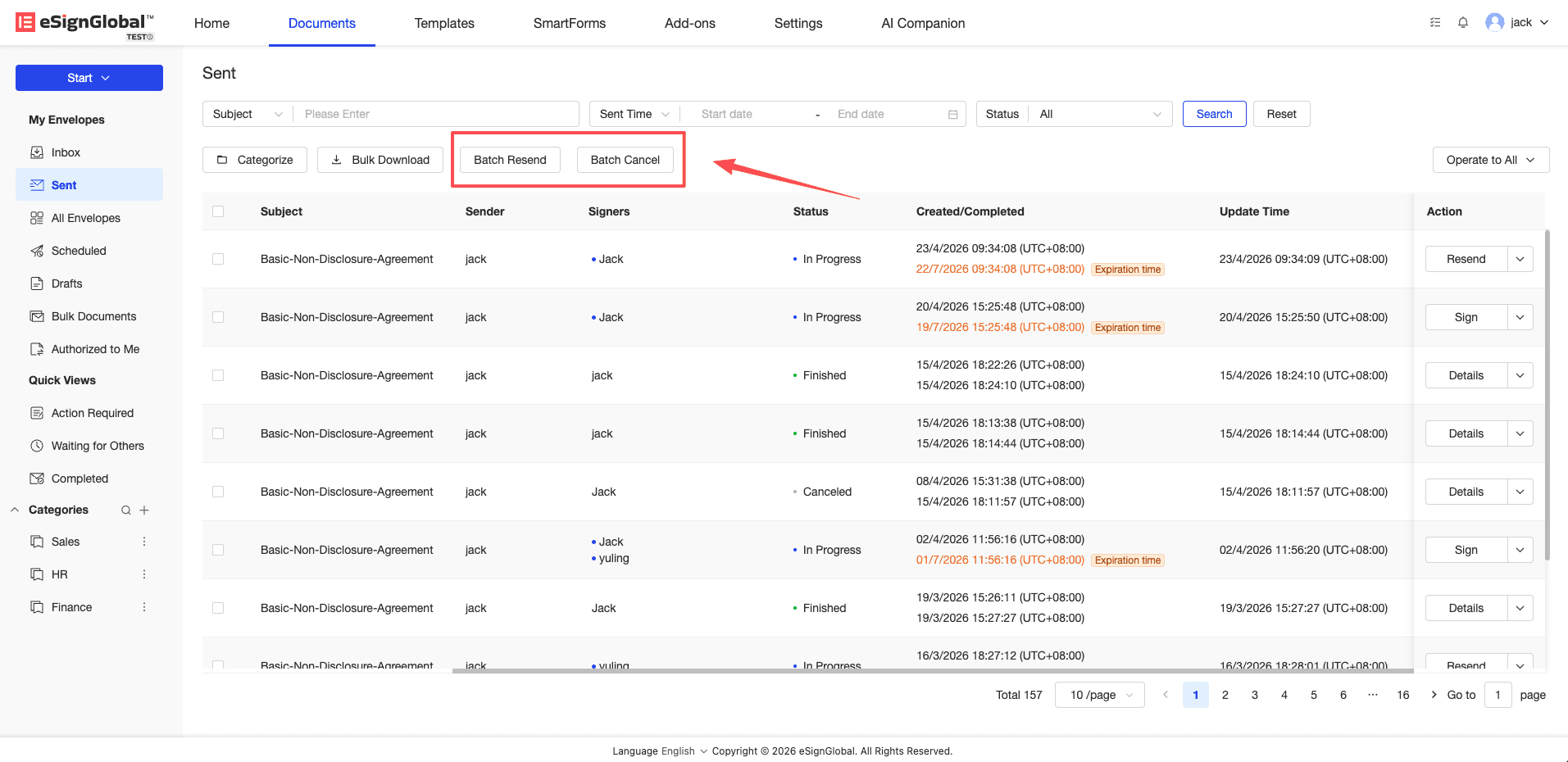Open the HR category more options

click(x=144, y=574)
